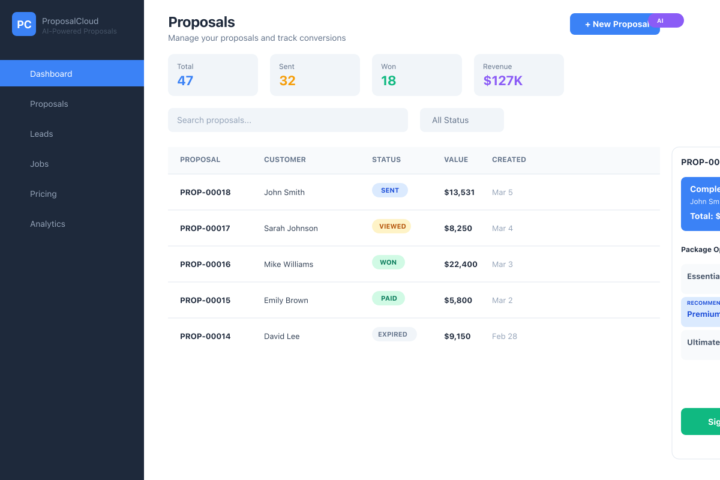This screenshot has height=480, width=720.
Task: Click the Mar 2 created date
Action: point(502,300)
